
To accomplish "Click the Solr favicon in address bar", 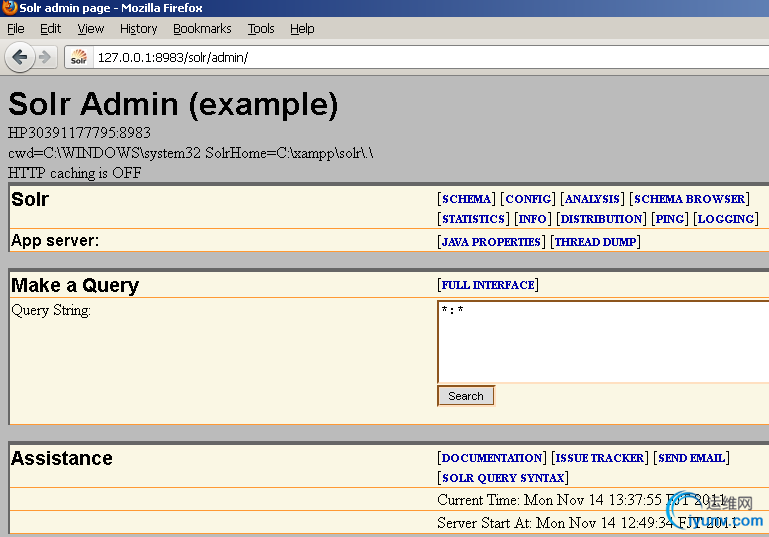I will [78, 57].
